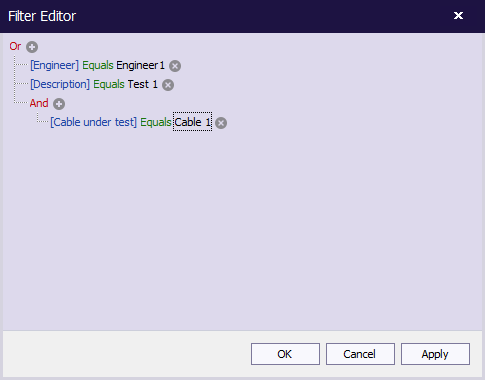Viewport: 485px width, 380px height.
Task: Remove the Cable under test condition
Action: (x=221, y=123)
